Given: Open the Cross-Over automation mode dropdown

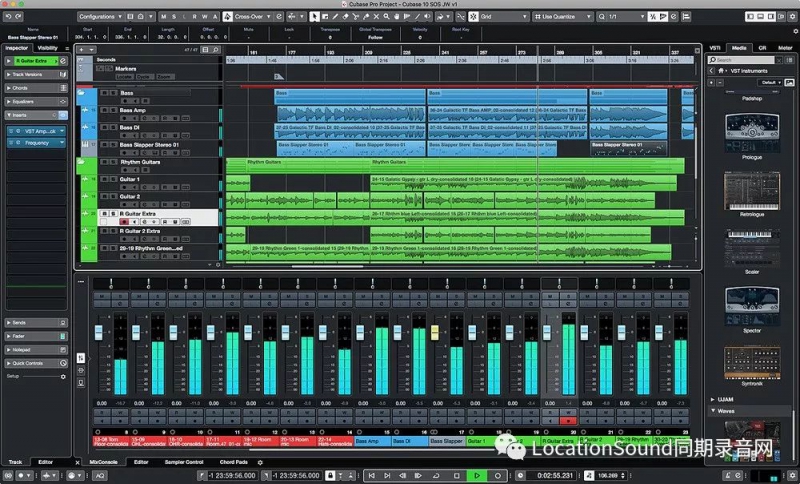Looking at the screenshot, I should point(253,16).
